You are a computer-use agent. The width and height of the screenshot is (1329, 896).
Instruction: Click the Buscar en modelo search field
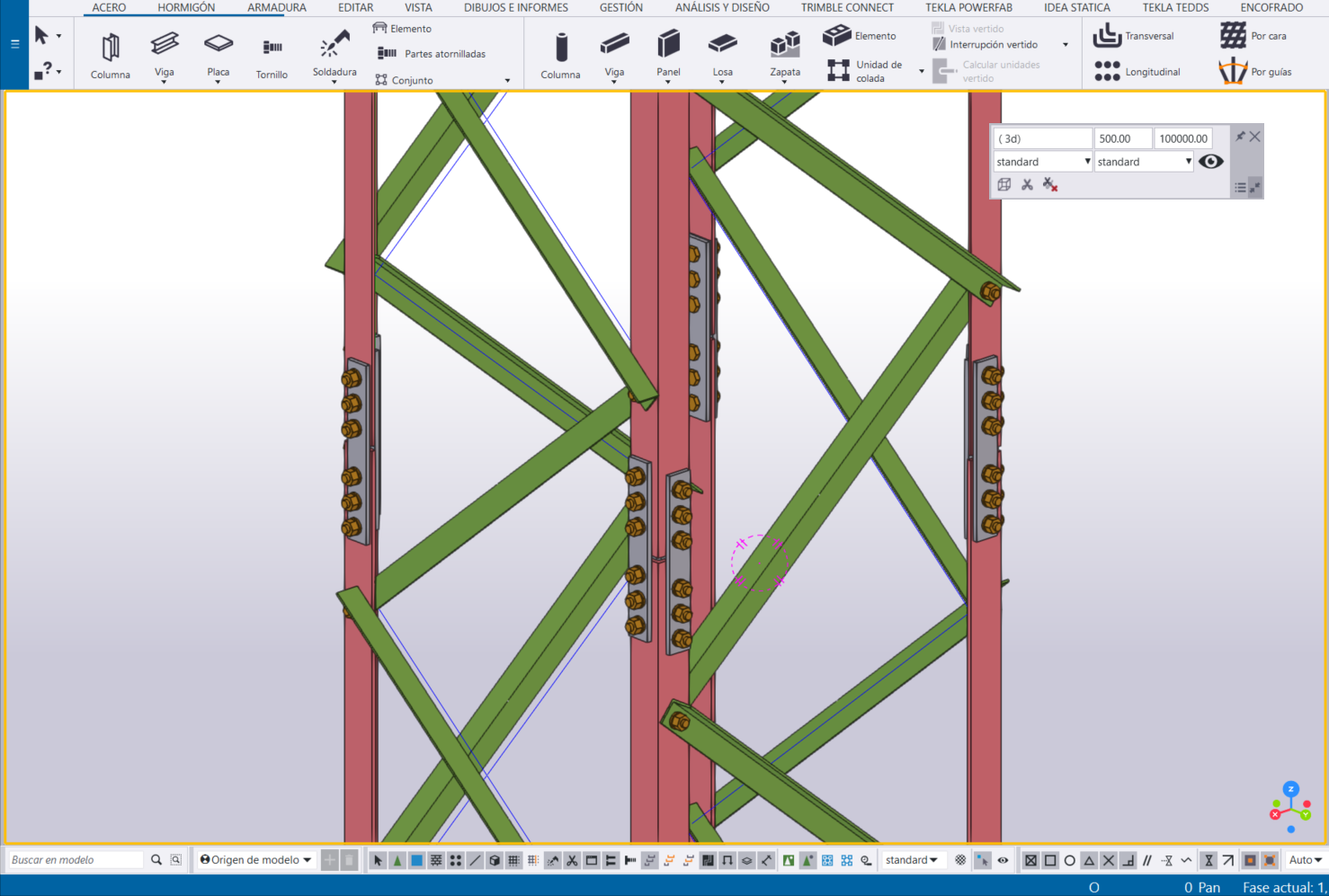[76, 860]
